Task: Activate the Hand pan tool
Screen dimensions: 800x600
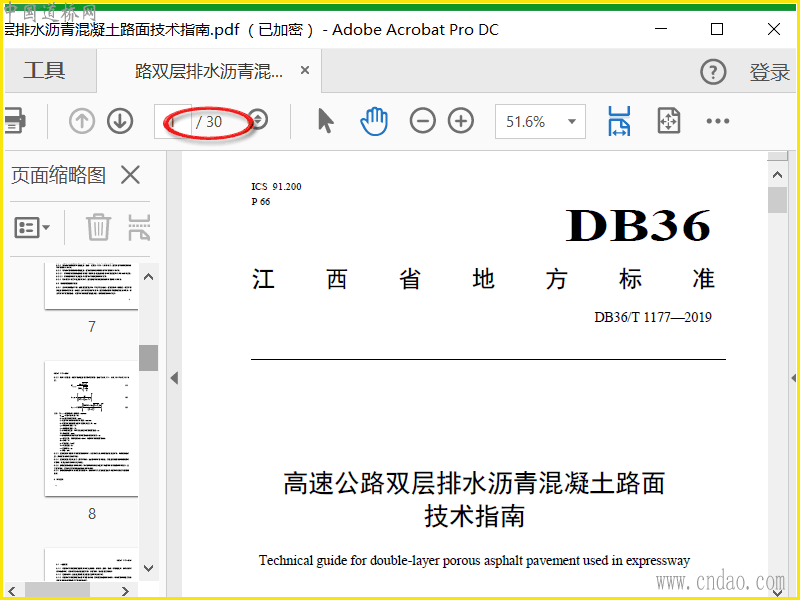Action: (374, 121)
